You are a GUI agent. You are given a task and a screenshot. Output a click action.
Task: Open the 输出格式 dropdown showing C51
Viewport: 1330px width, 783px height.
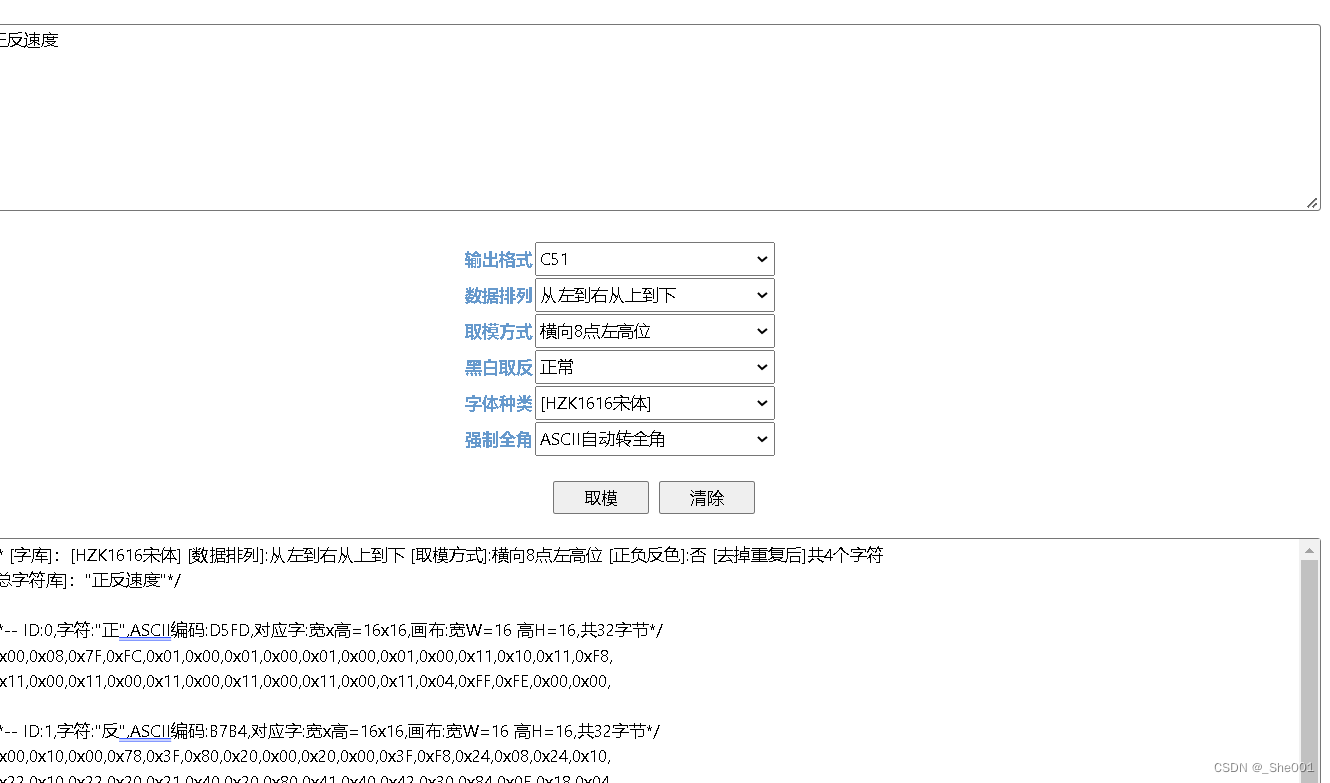pos(655,259)
